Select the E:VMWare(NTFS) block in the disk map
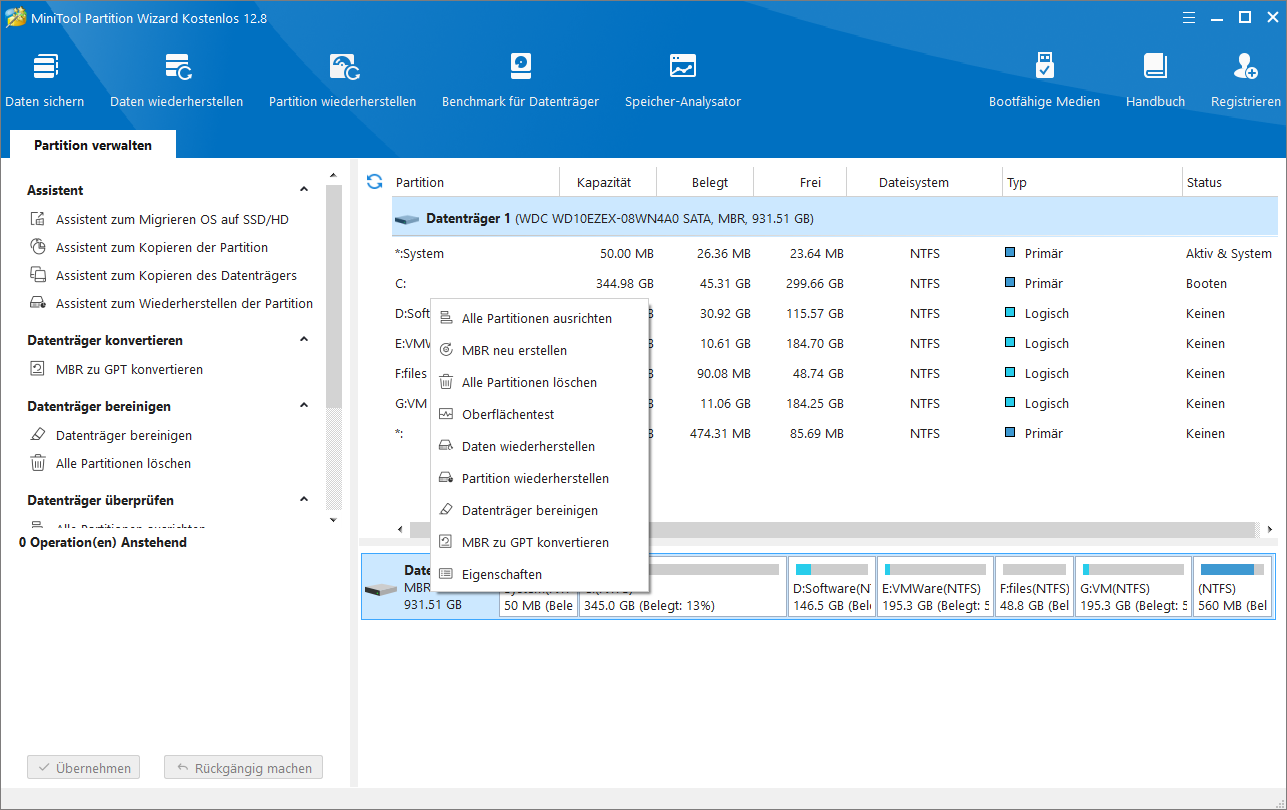Image resolution: width=1287 pixels, height=810 pixels. [x=935, y=587]
